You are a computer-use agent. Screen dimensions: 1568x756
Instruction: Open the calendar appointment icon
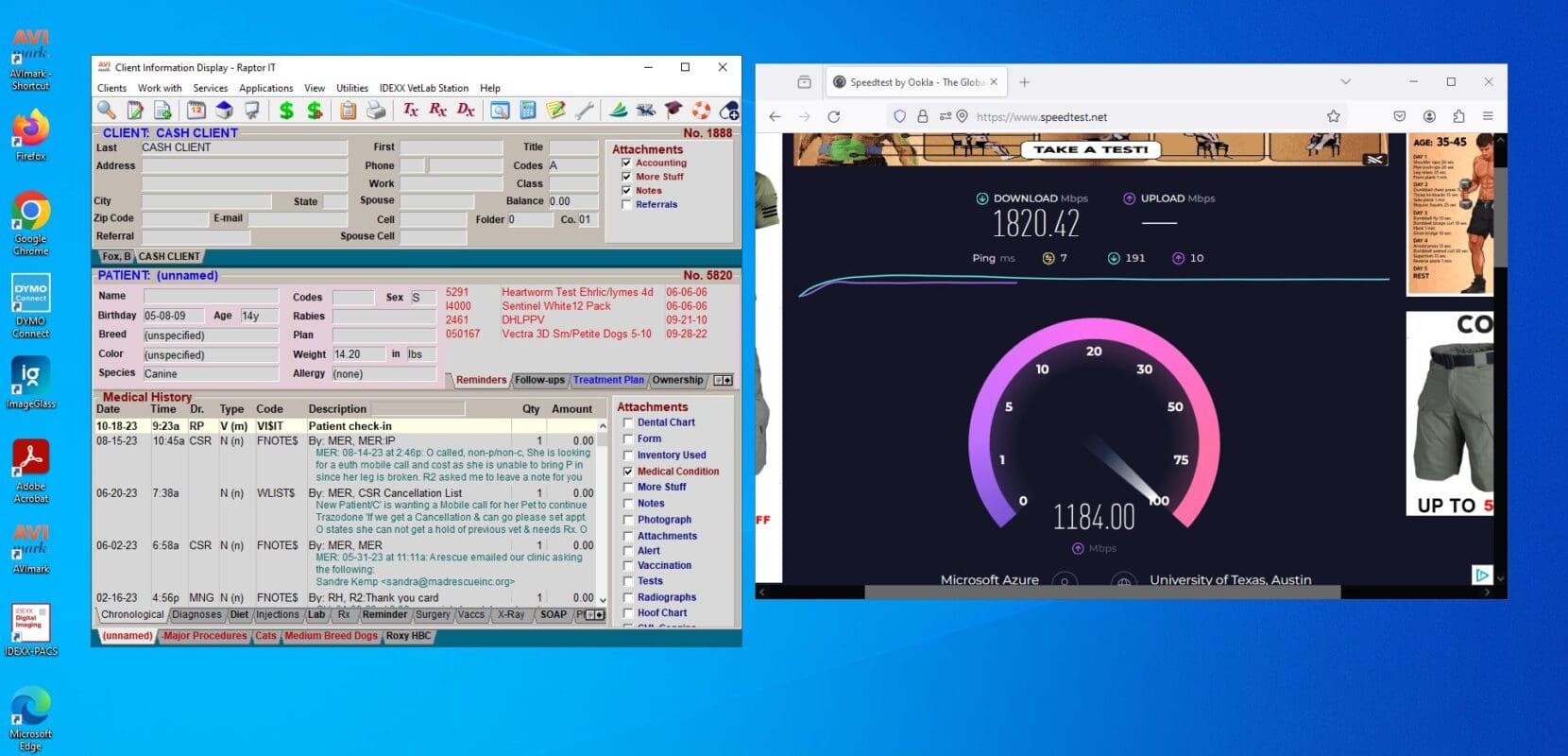click(196, 111)
